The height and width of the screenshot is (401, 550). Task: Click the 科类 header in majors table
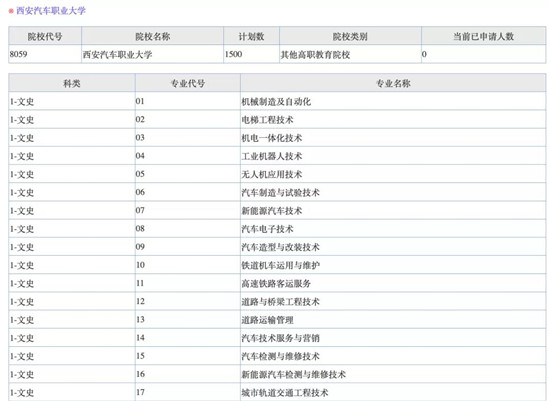coord(72,83)
